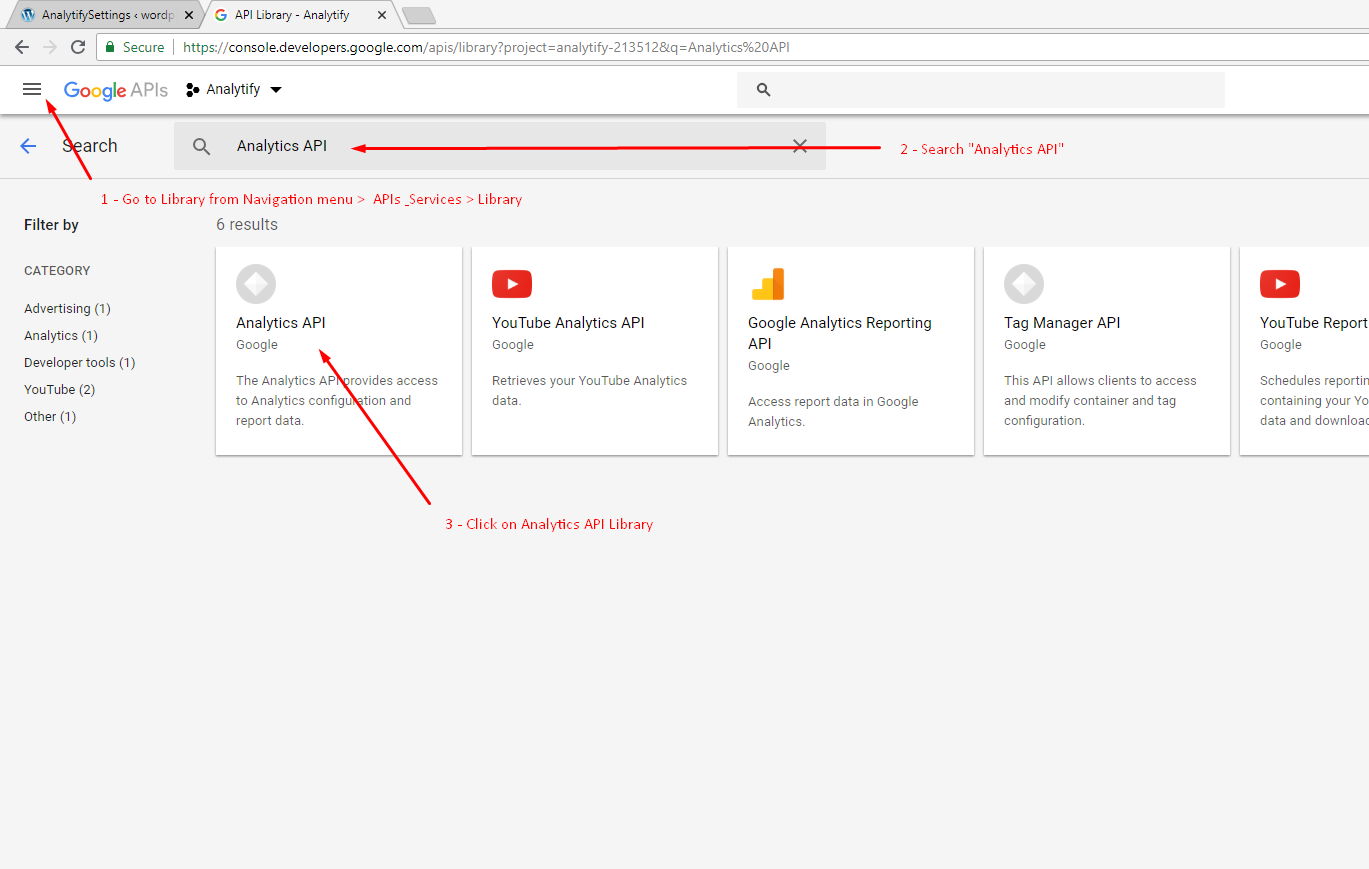1369x869 pixels.
Task: Click the magnifier icon in the library search box
Action: click(202, 146)
